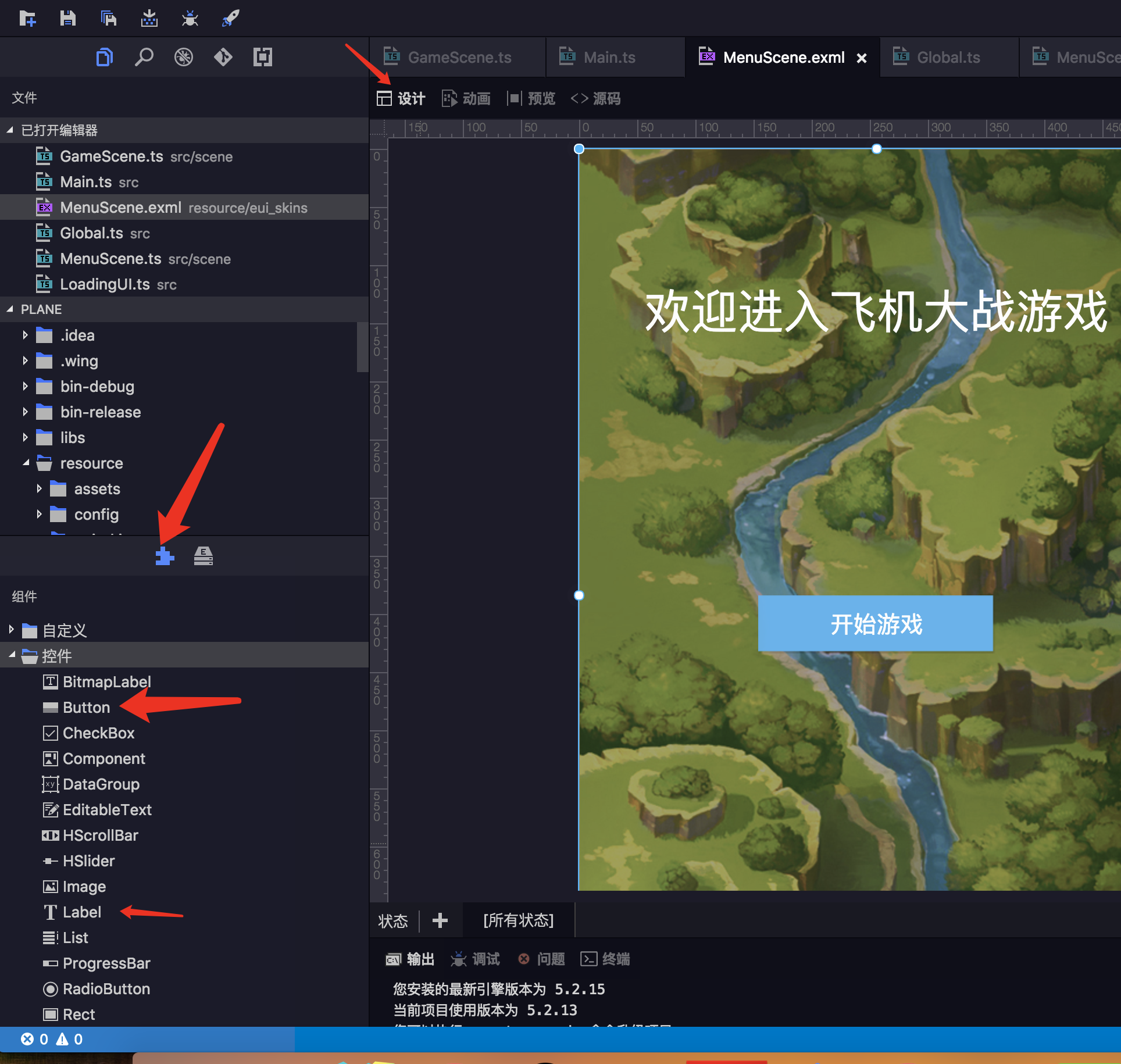Select the CheckBox component in list

coord(98,733)
